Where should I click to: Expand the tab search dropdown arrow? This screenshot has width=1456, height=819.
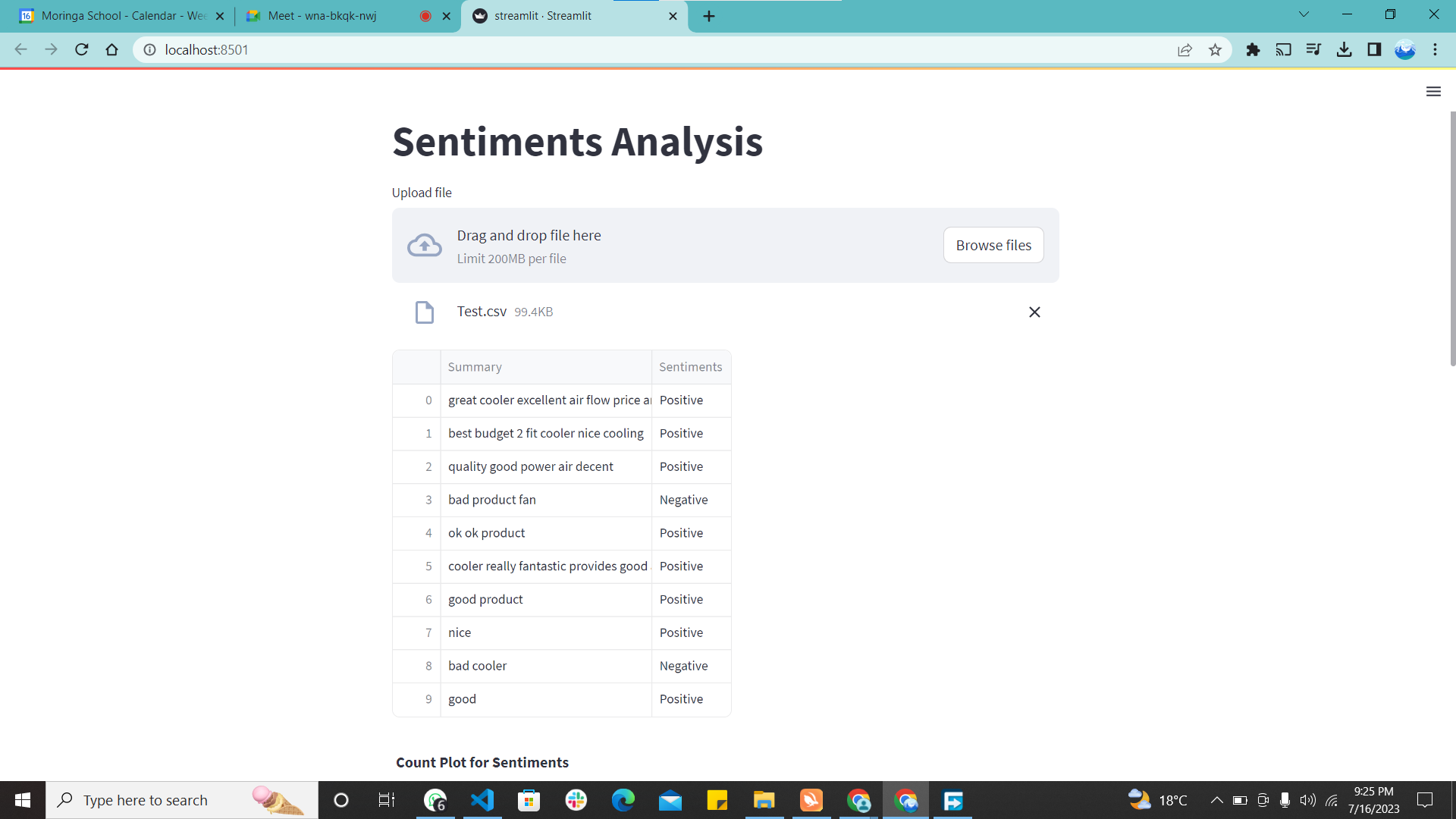pyautogui.click(x=1304, y=14)
